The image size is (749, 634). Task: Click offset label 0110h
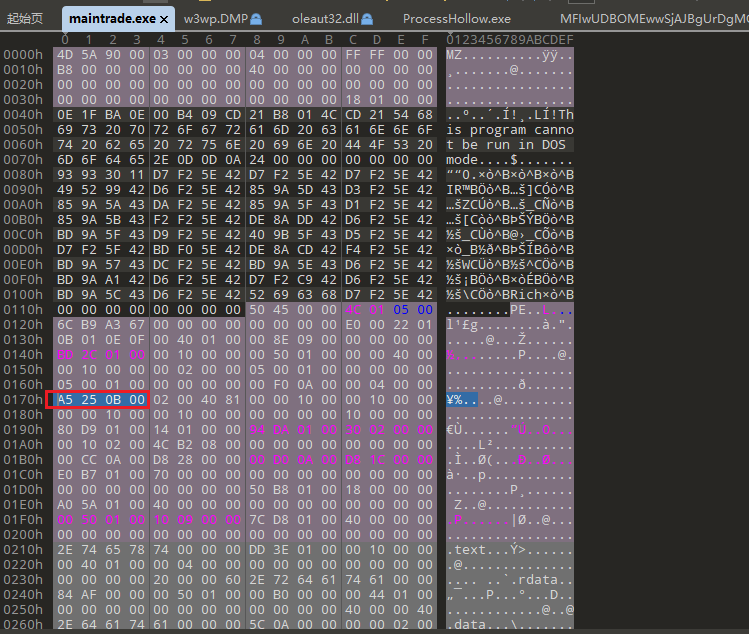(x=23, y=310)
